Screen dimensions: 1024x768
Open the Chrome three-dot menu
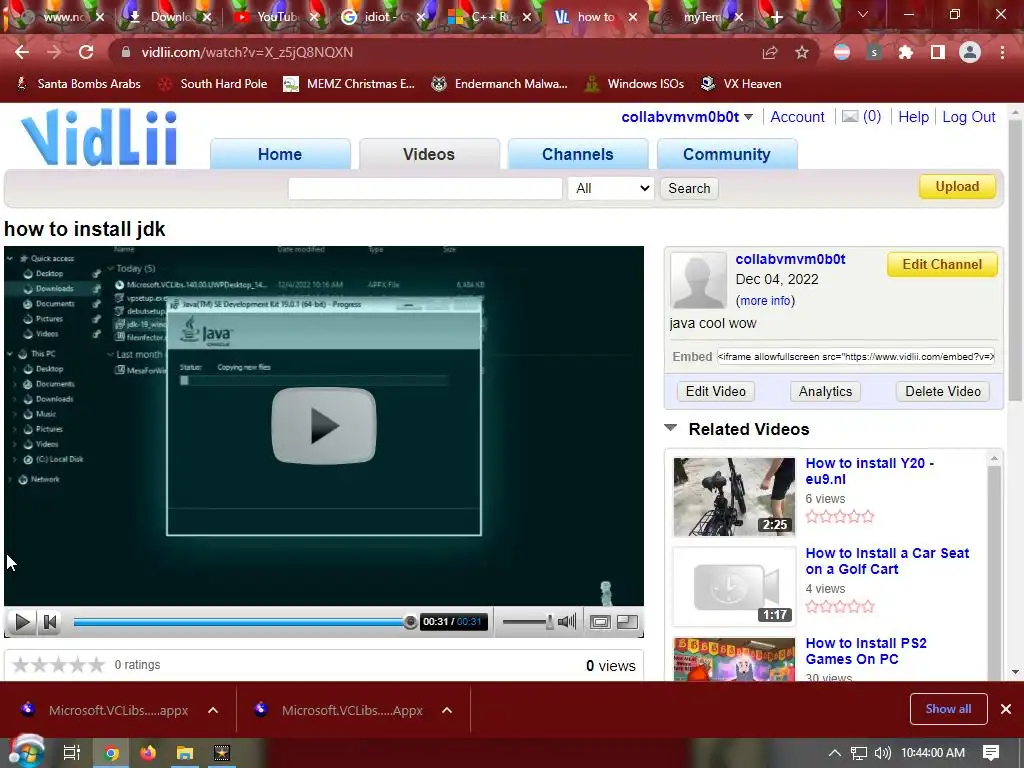pyautogui.click(x=1002, y=52)
